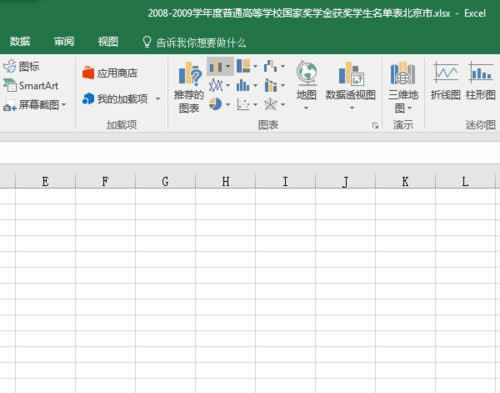Select column I header
500x393 pixels.
[x=285, y=182]
